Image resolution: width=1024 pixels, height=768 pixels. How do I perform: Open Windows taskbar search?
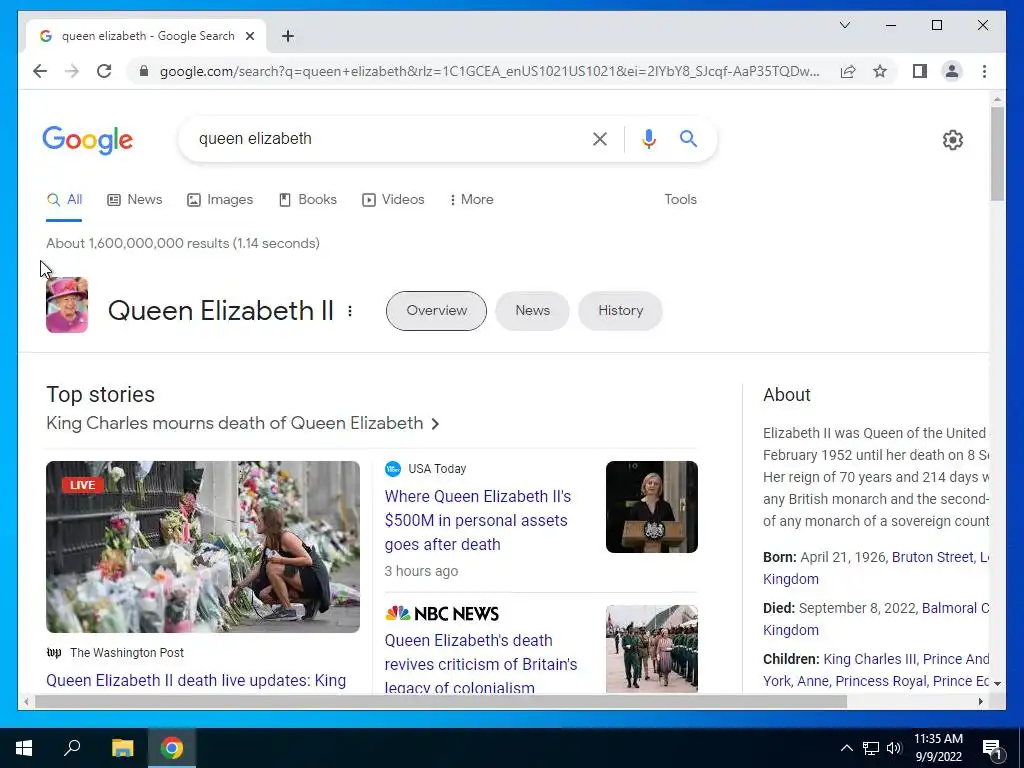point(72,748)
